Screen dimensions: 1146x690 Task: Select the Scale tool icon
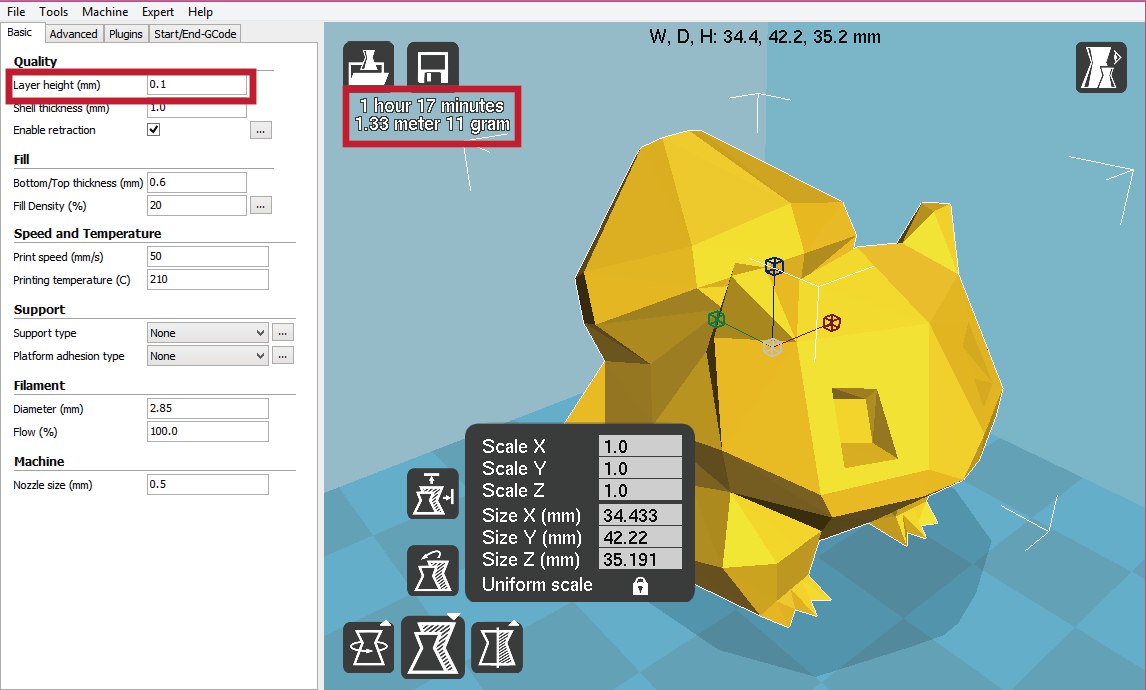click(x=433, y=647)
